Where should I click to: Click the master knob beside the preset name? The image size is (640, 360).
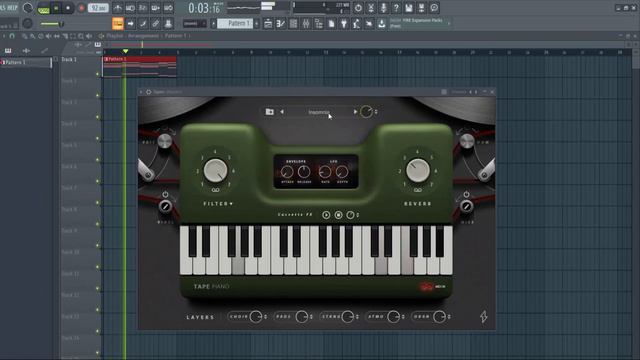click(x=366, y=111)
